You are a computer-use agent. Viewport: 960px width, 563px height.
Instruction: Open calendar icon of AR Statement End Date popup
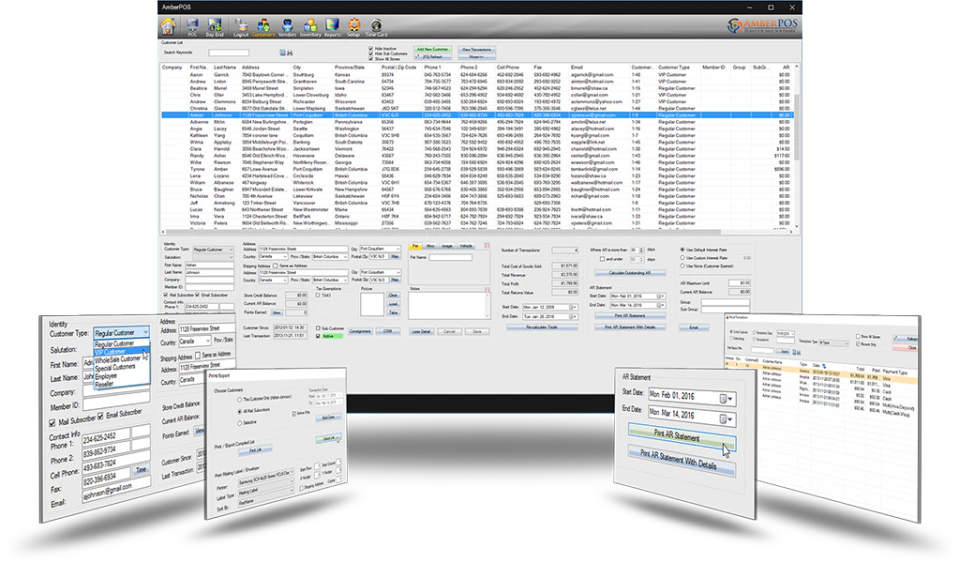723,419
